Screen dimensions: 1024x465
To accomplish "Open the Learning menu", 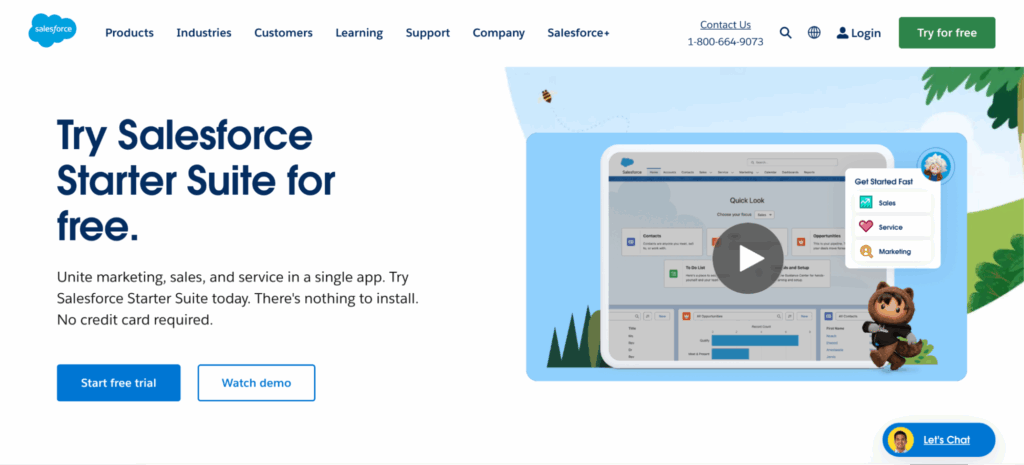I will (x=359, y=33).
